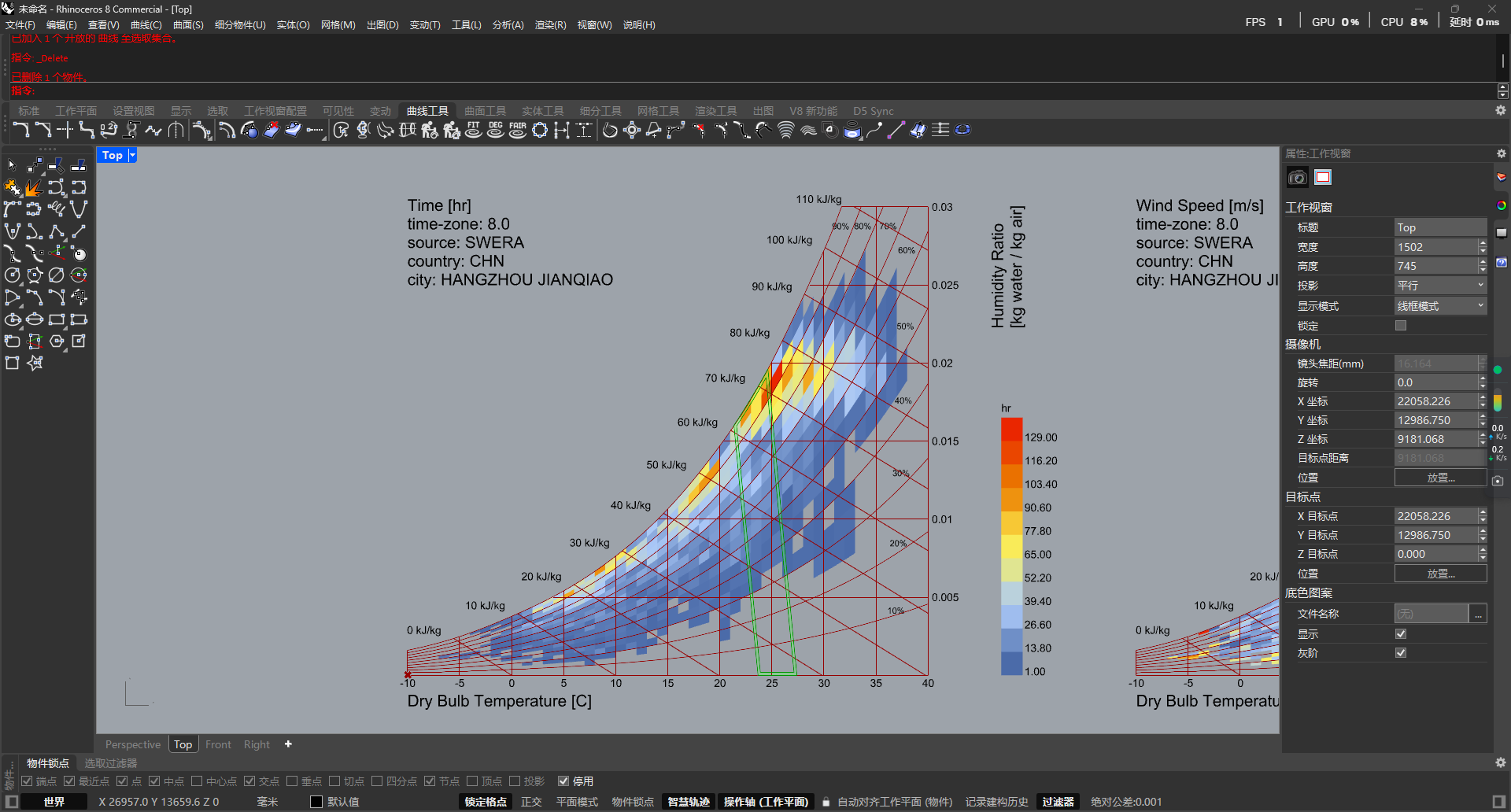The width and height of the screenshot is (1511, 812).
Task: Click the Z 目标点 stepper arrows
Action: [1483, 554]
